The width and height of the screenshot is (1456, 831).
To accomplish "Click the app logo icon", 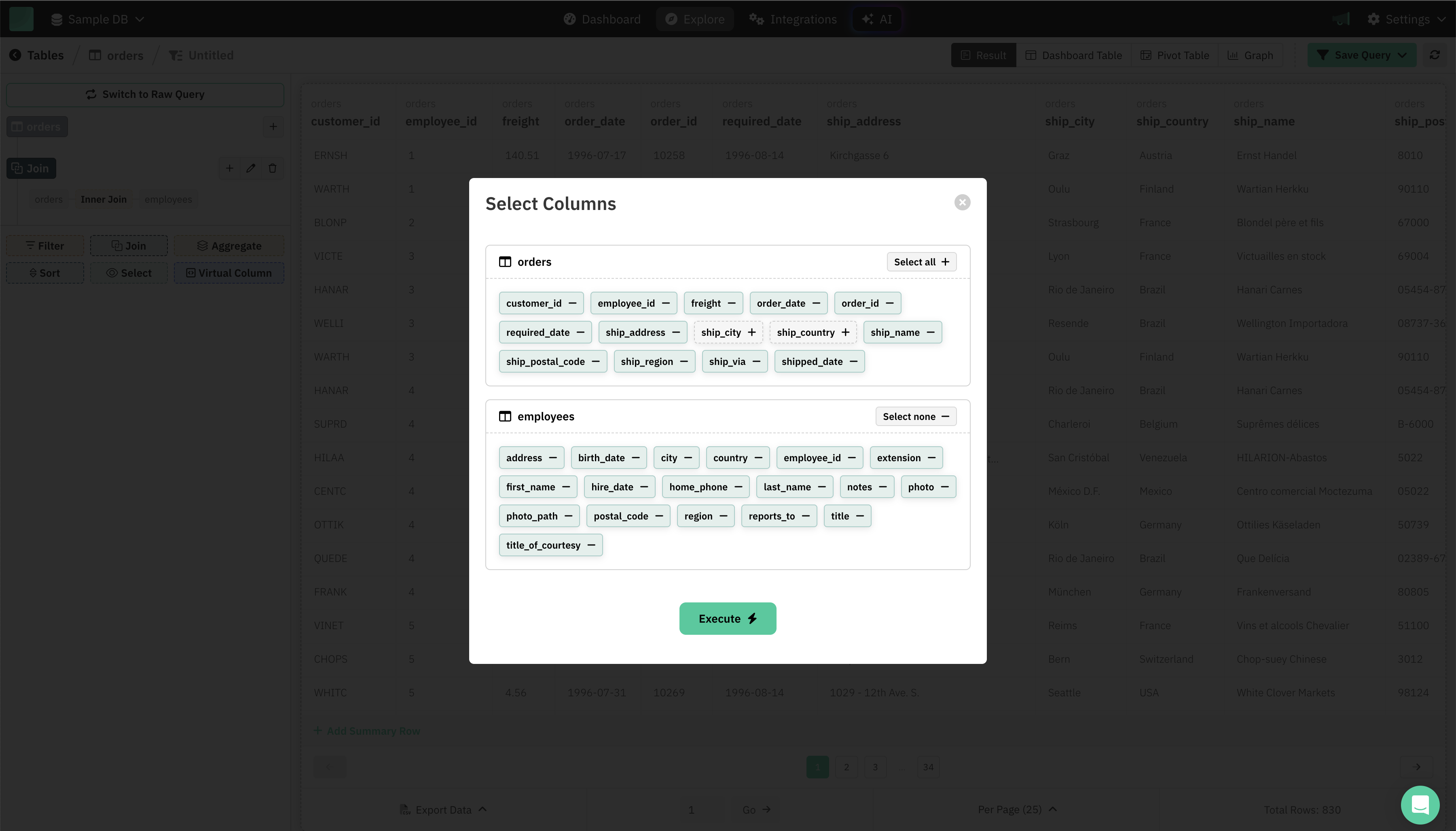I will click(x=21, y=19).
